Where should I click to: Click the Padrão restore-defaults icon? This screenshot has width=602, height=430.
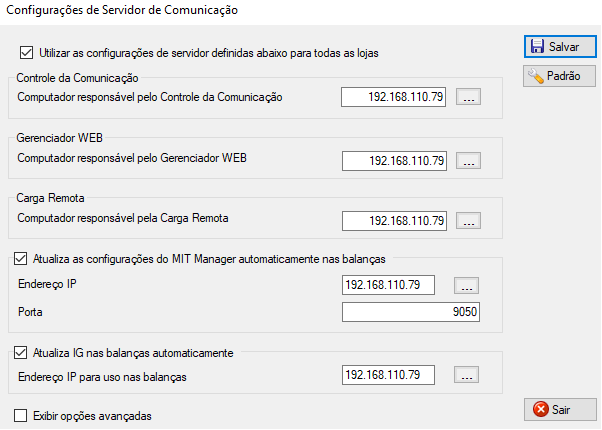click(537, 76)
